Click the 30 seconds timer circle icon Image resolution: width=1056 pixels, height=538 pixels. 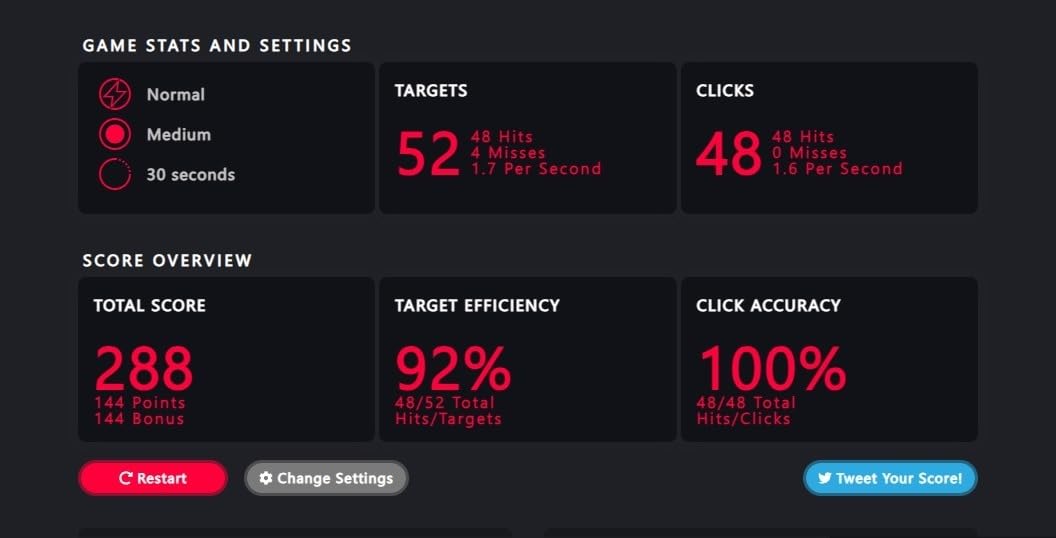click(x=115, y=174)
